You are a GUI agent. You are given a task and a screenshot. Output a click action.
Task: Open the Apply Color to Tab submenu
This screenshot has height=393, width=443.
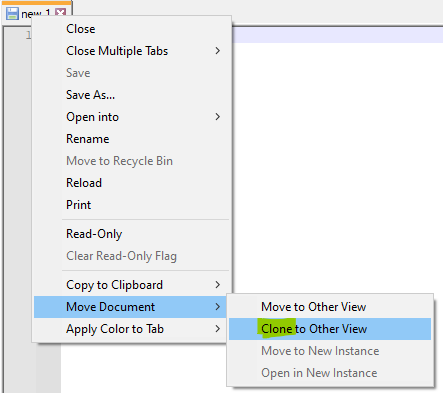[130, 329]
